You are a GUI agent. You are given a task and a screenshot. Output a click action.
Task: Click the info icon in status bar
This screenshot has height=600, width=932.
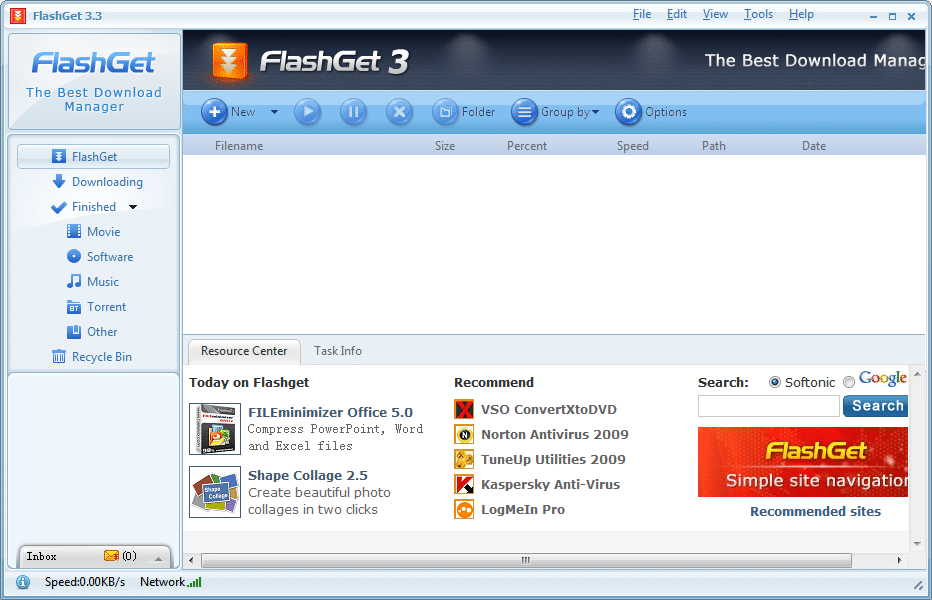click(23, 582)
